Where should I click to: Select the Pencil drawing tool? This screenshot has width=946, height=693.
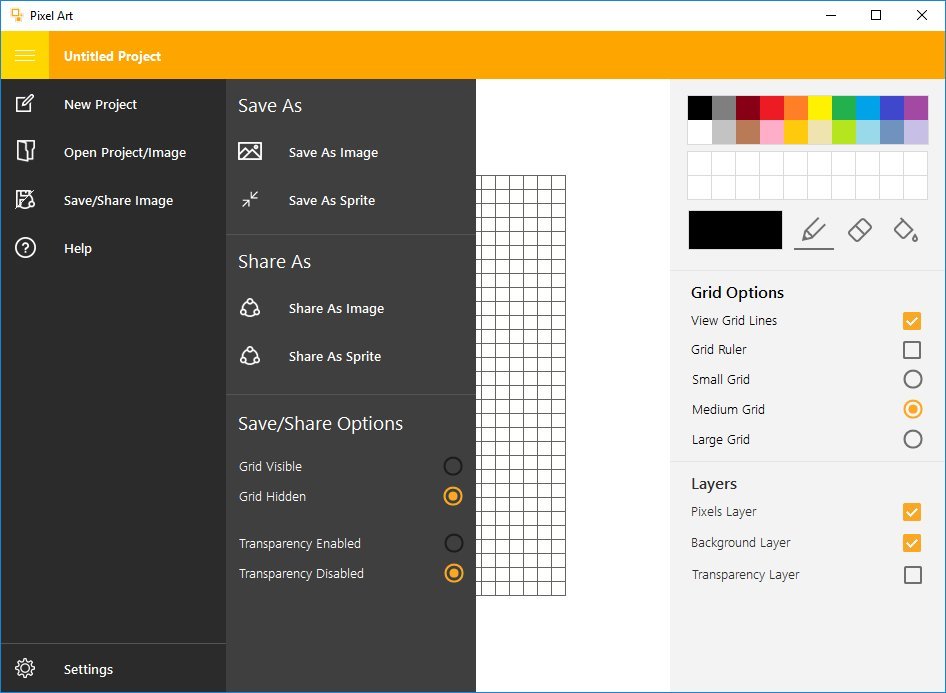click(x=813, y=230)
